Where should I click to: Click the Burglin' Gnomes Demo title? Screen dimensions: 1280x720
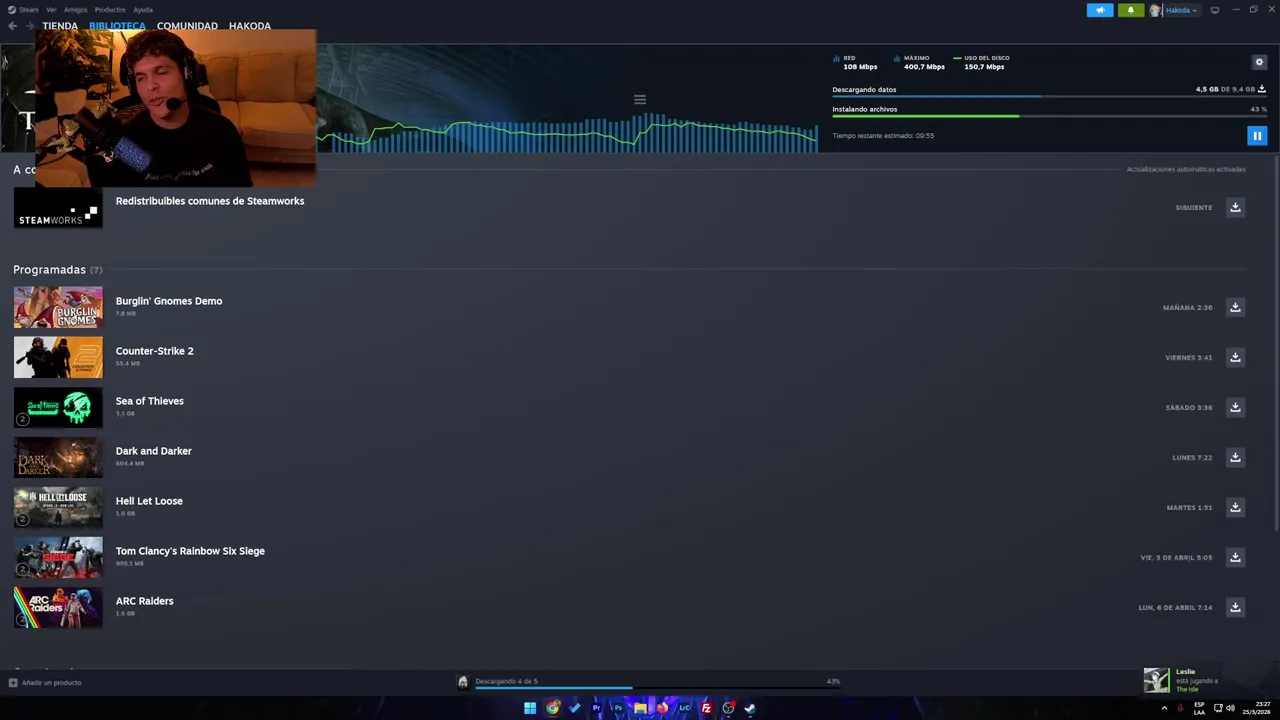tap(169, 301)
